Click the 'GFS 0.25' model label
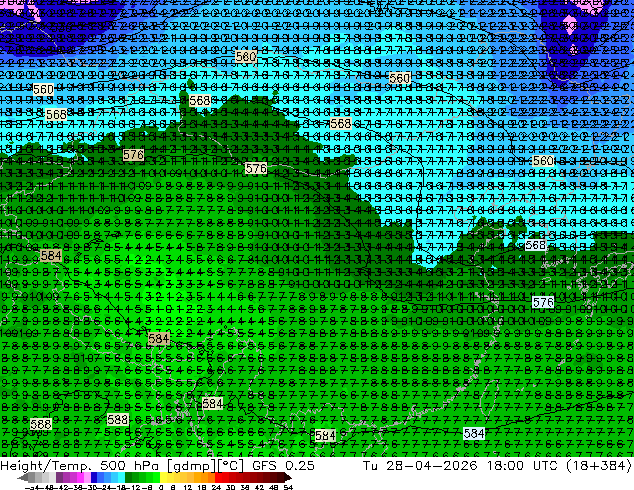 [283, 466]
